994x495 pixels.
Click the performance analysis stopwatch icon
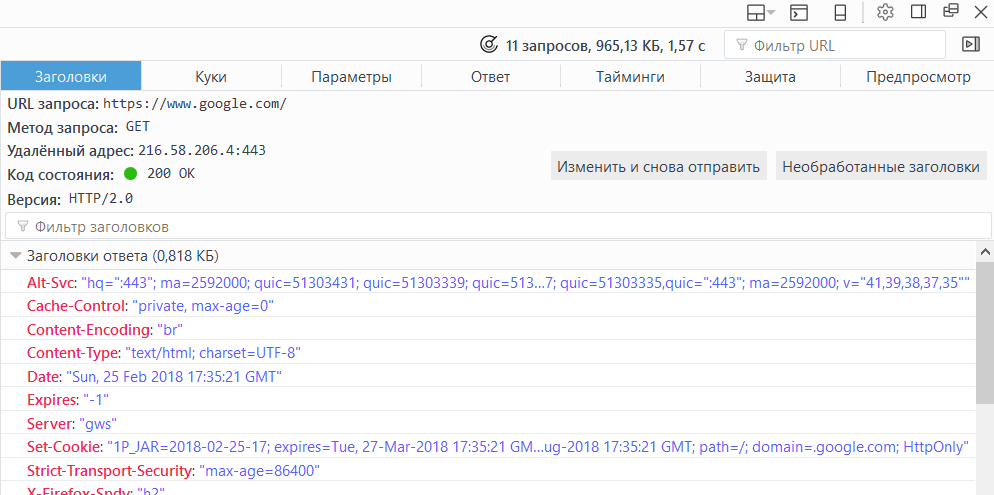click(x=489, y=45)
